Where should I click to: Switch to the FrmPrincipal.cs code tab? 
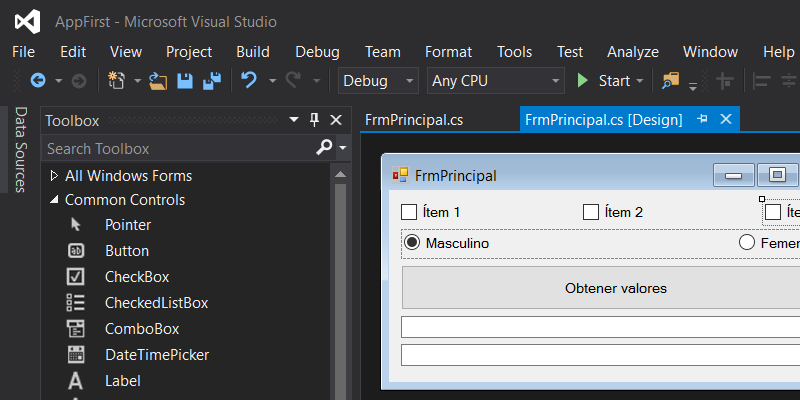pyautogui.click(x=414, y=120)
